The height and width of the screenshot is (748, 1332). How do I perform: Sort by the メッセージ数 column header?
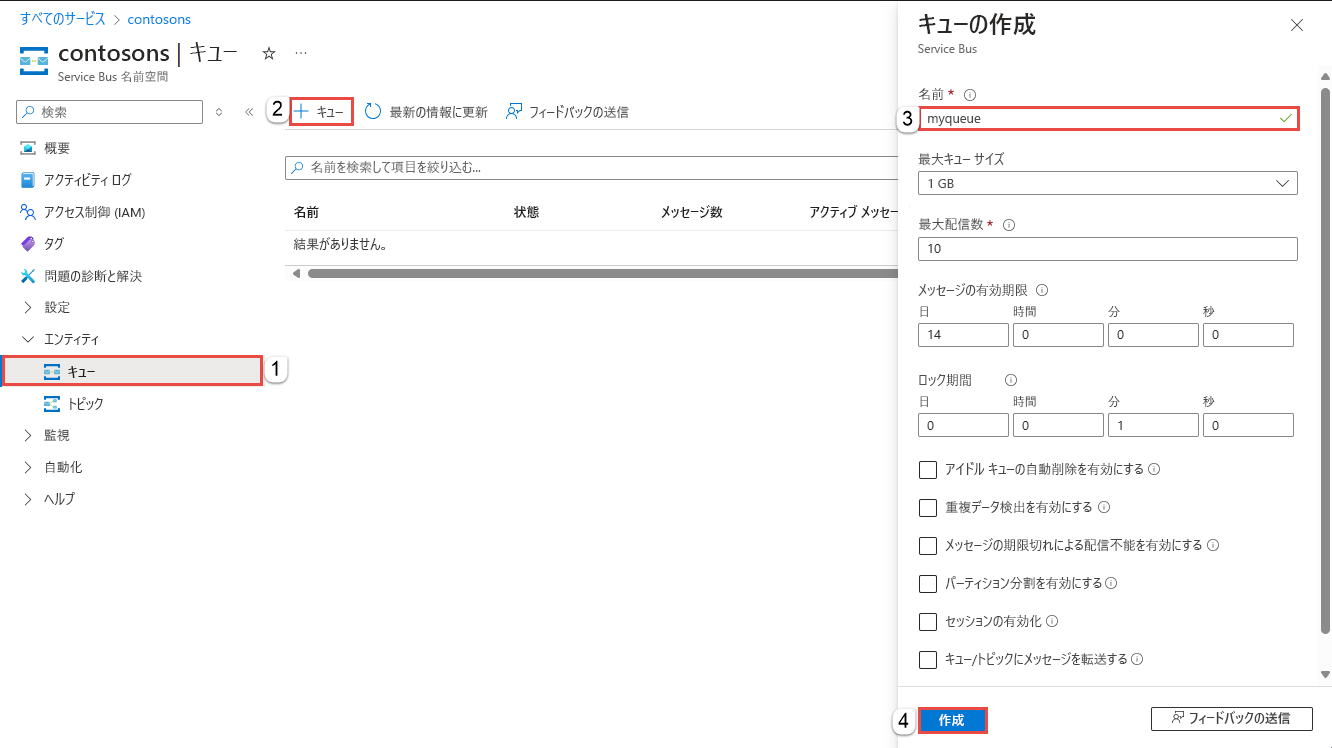tap(691, 212)
